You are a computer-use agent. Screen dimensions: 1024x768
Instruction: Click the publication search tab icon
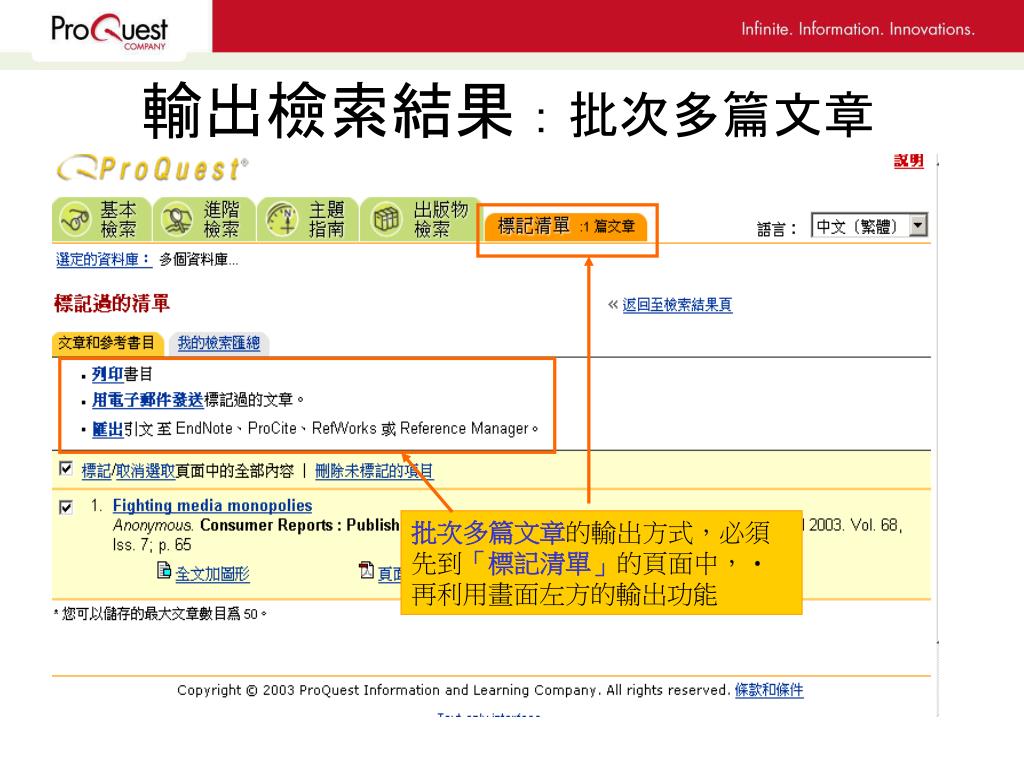pyautogui.click(x=386, y=219)
